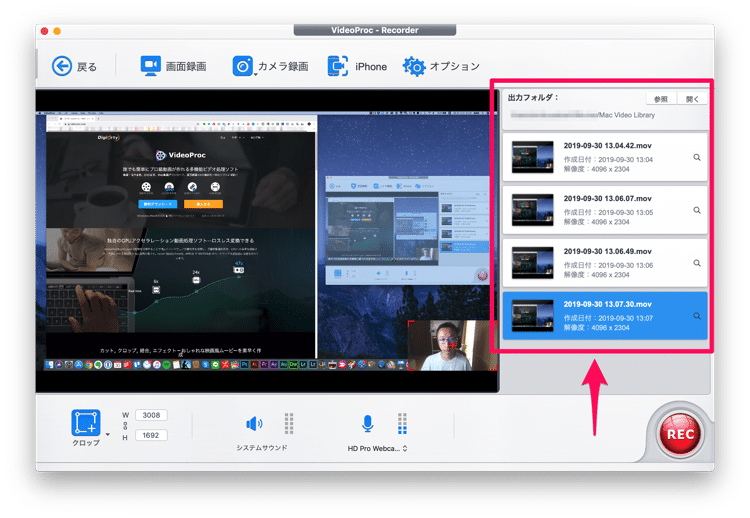Reveal 2019-09-30 13.07.30.mov with magnifier icon
The image size is (750, 518).
697,316
